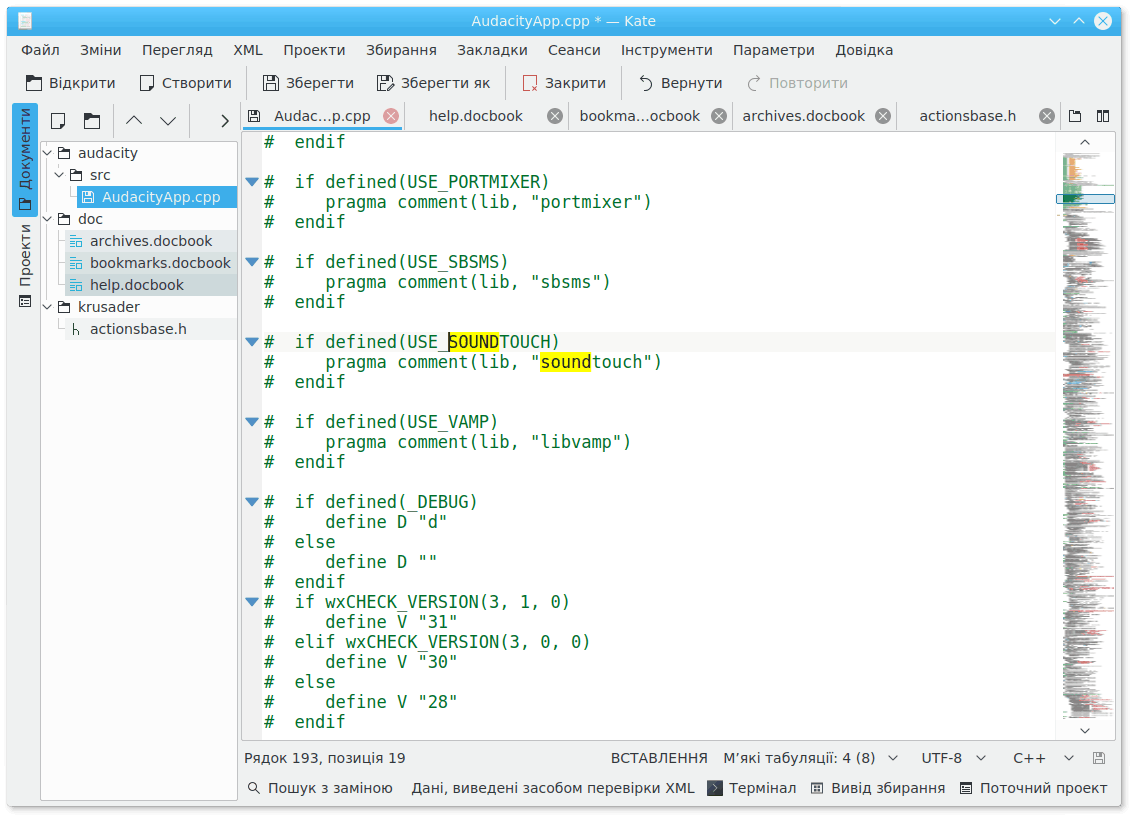Image resolution: width=1134 pixels, height=819 pixels.
Task: Open the Термінал panel
Action: click(752, 788)
